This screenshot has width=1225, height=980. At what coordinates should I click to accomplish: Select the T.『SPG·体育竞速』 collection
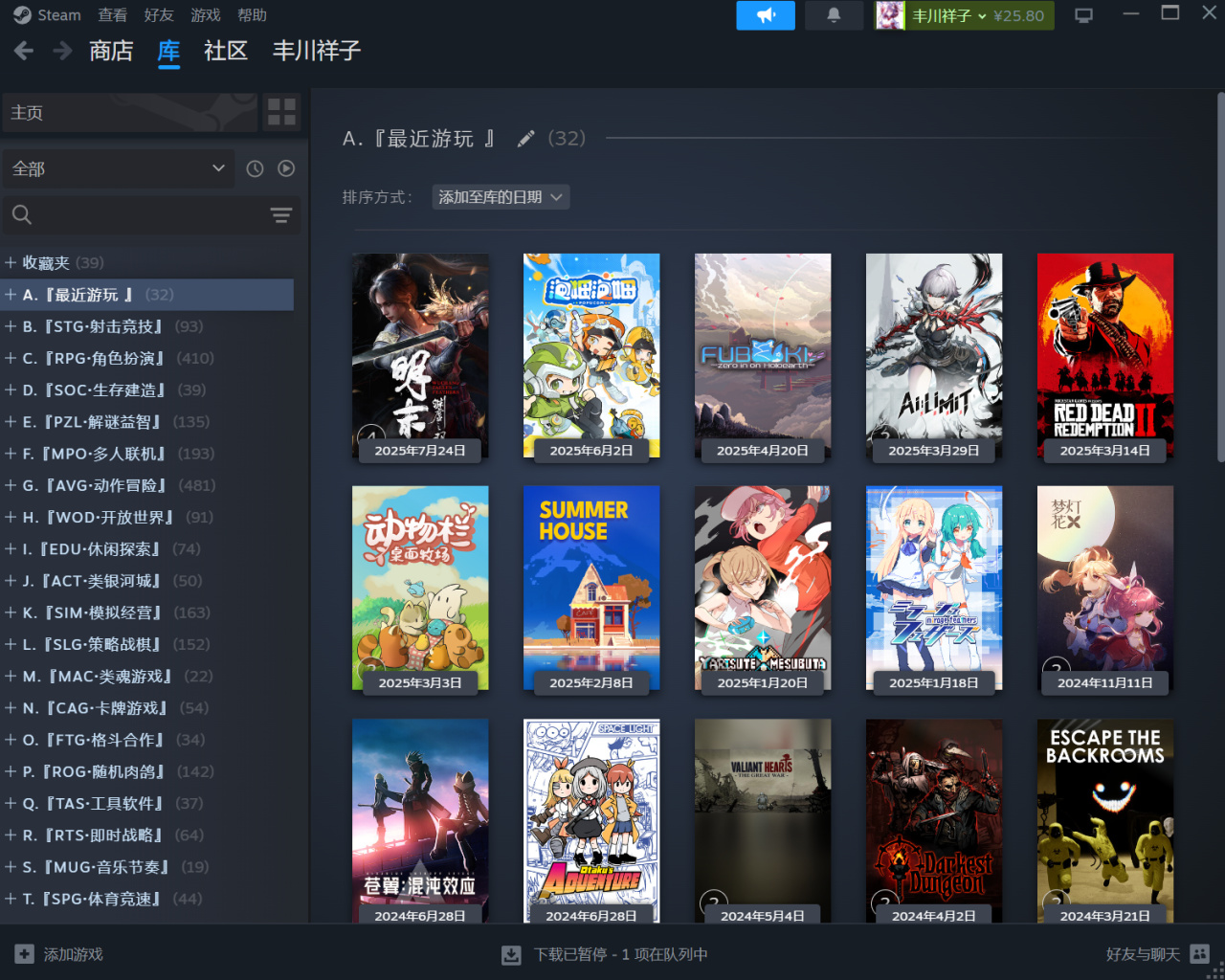coord(147,899)
